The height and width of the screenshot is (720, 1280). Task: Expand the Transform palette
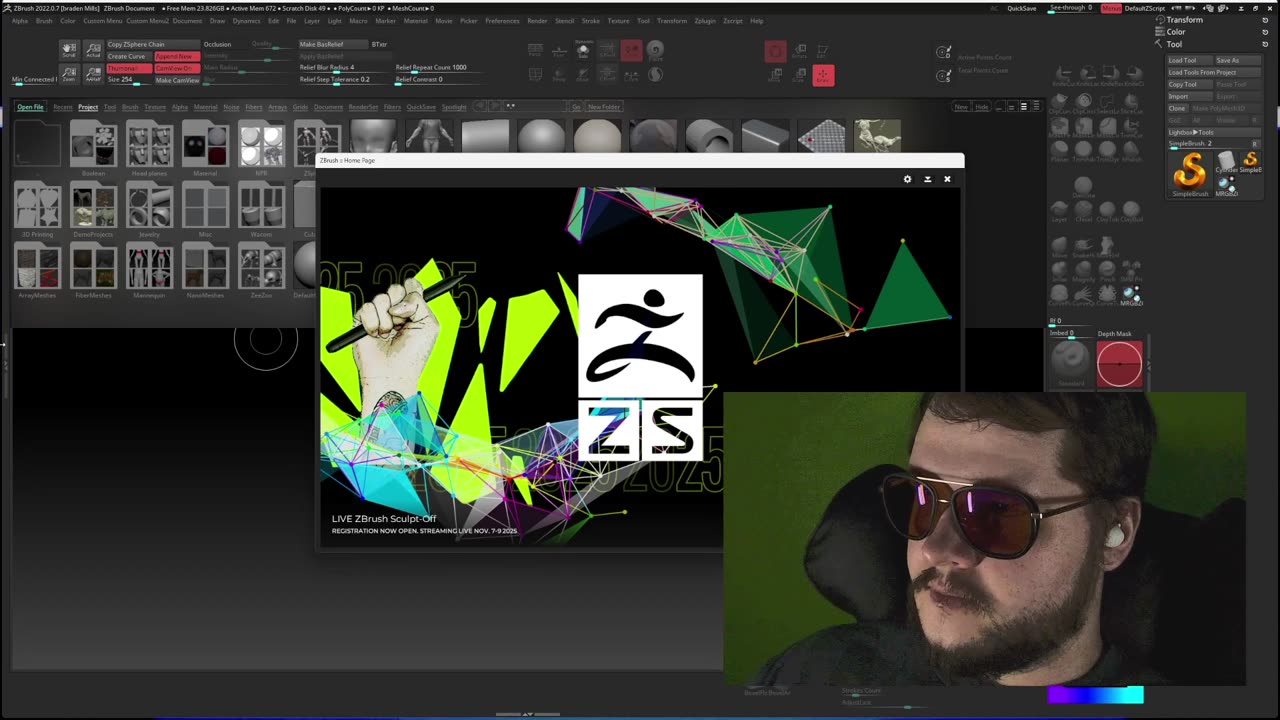pos(1184,20)
